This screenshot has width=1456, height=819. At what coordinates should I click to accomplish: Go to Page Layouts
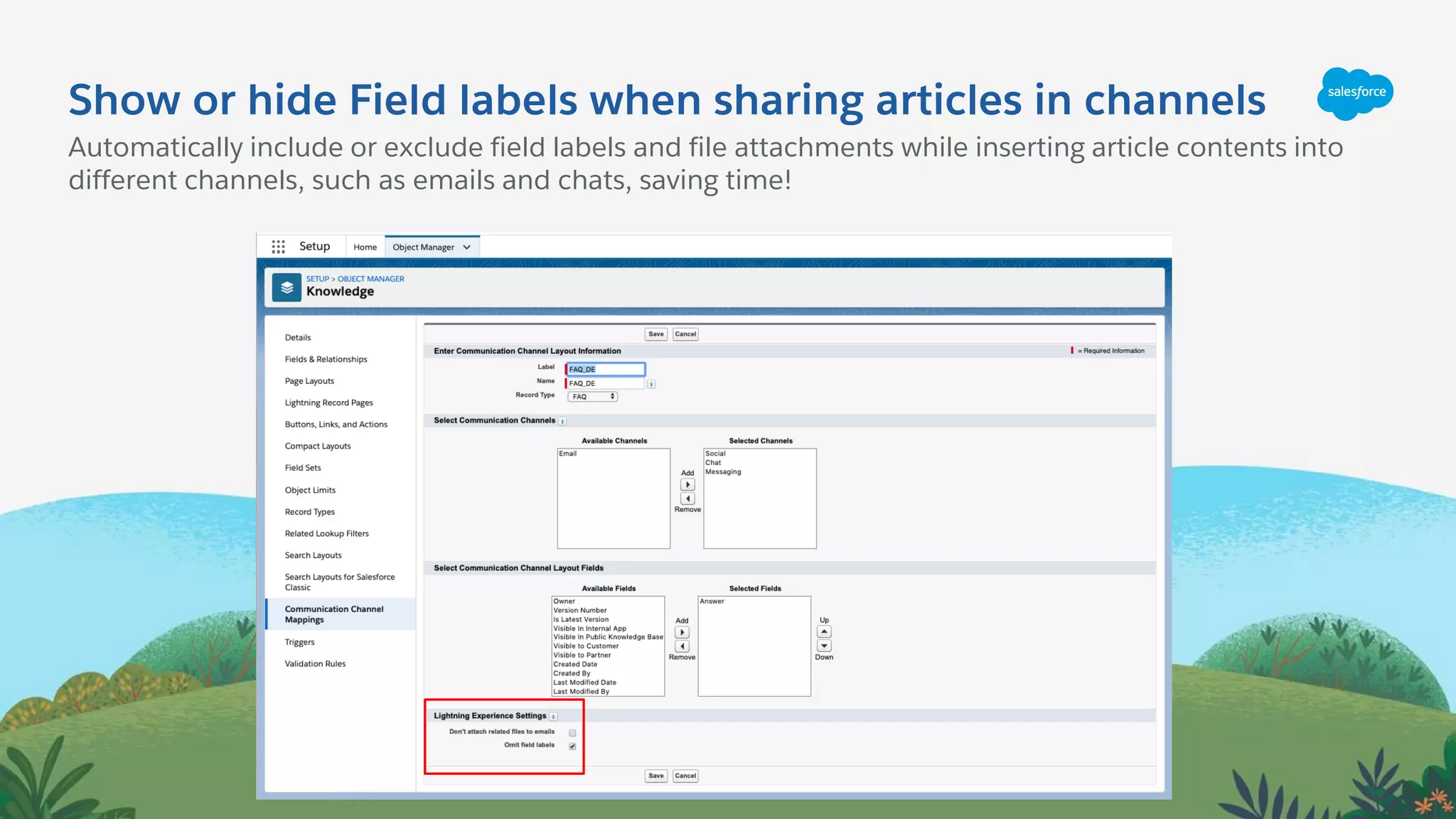point(309,381)
